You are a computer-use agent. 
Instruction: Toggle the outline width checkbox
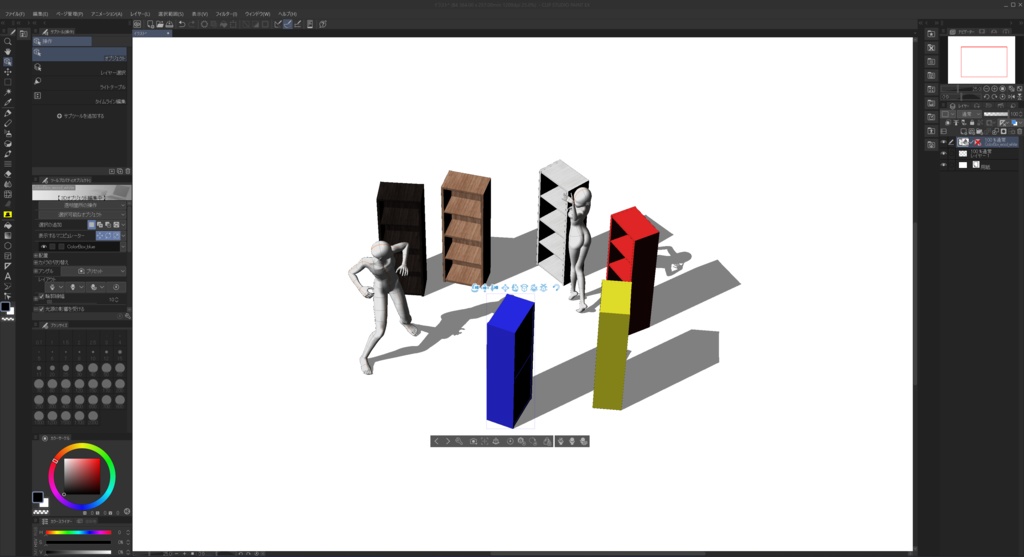(x=42, y=296)
